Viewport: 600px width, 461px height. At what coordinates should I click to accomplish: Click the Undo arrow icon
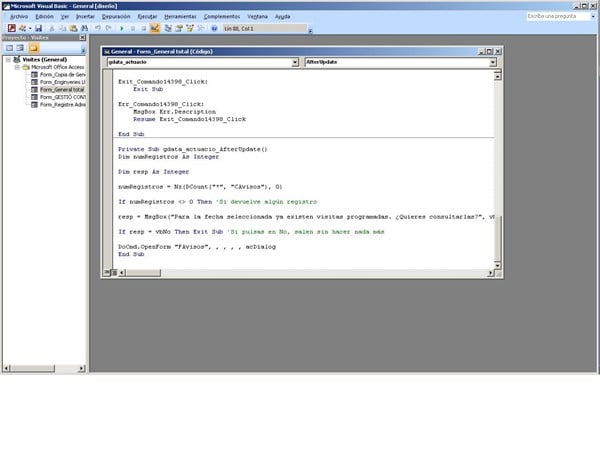(96, 28)
